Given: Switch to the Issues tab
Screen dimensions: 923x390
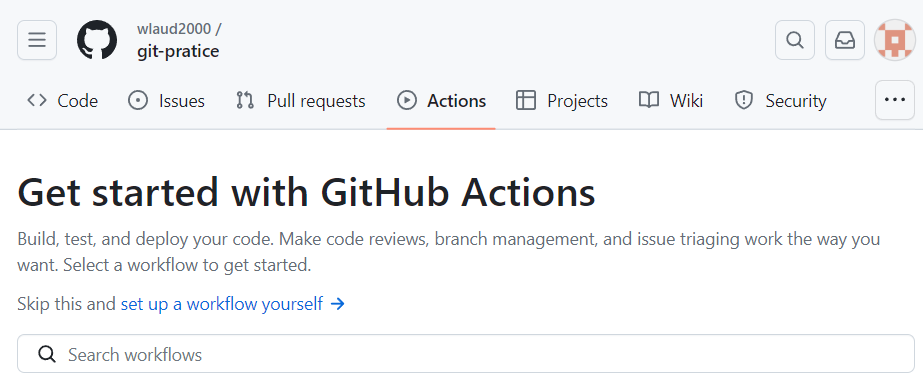Looking at the screenshot, I should (166, 101).
